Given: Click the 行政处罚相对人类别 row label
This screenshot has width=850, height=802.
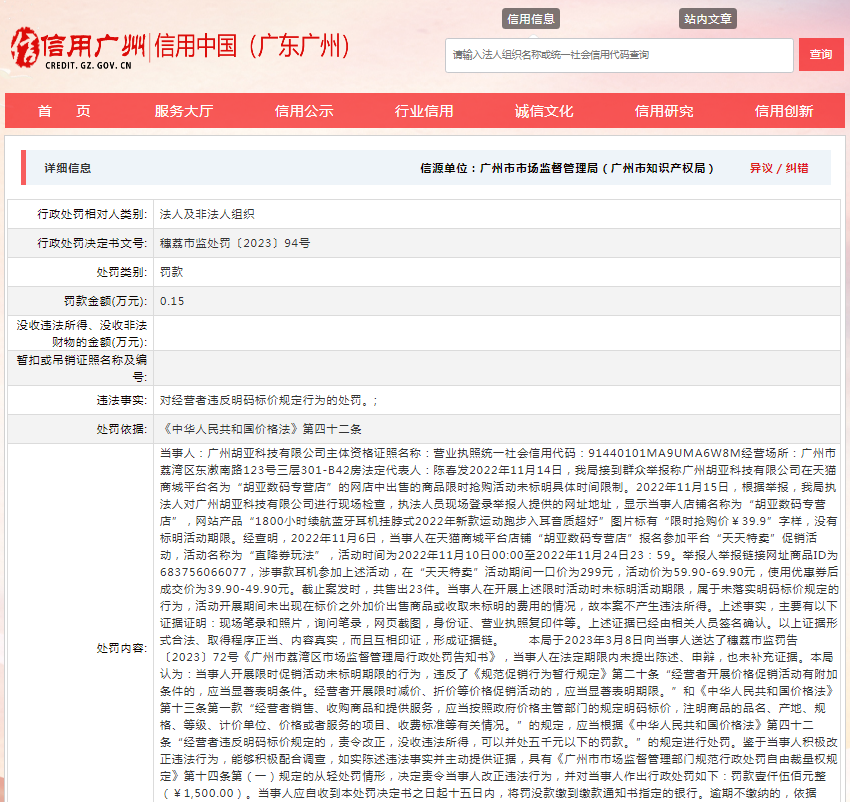Looking at the screenshot, I should coord(92,214).
